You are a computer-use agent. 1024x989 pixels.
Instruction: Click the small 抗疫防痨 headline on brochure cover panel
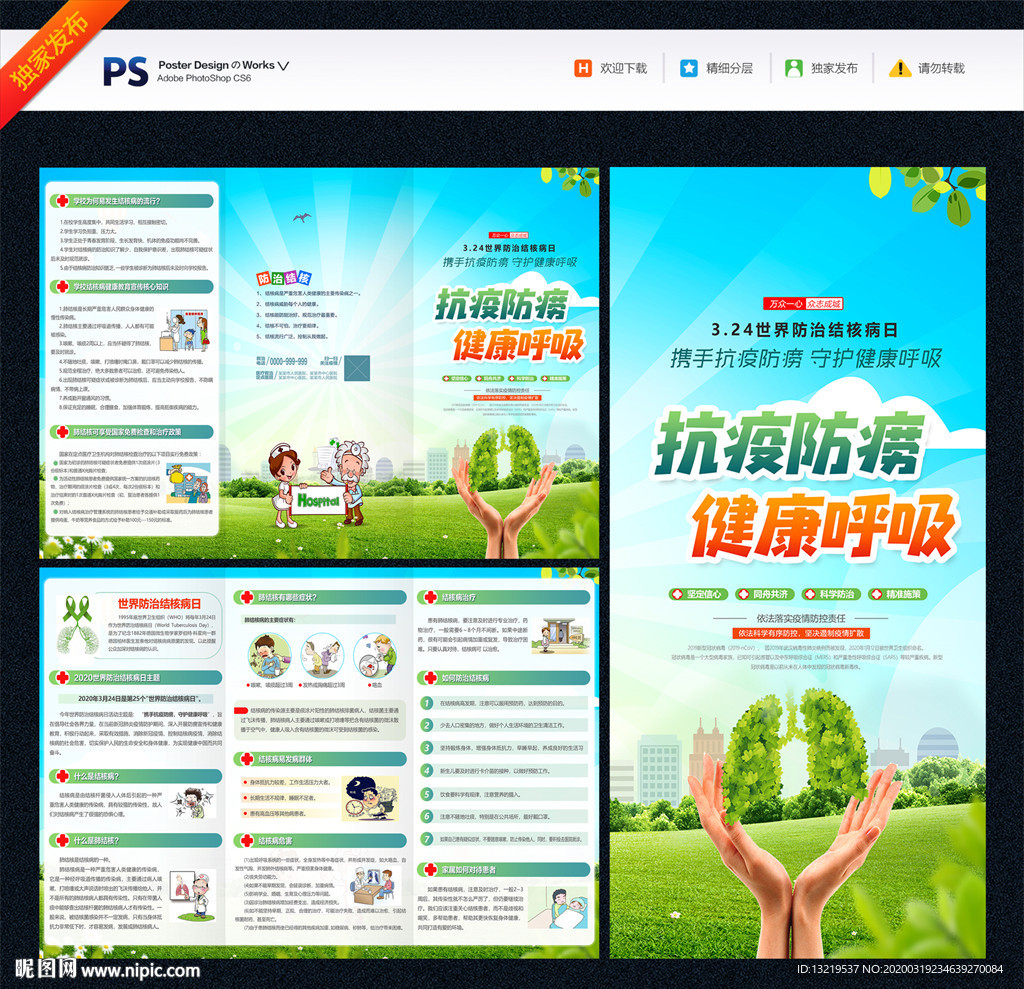tap(502, 304)
